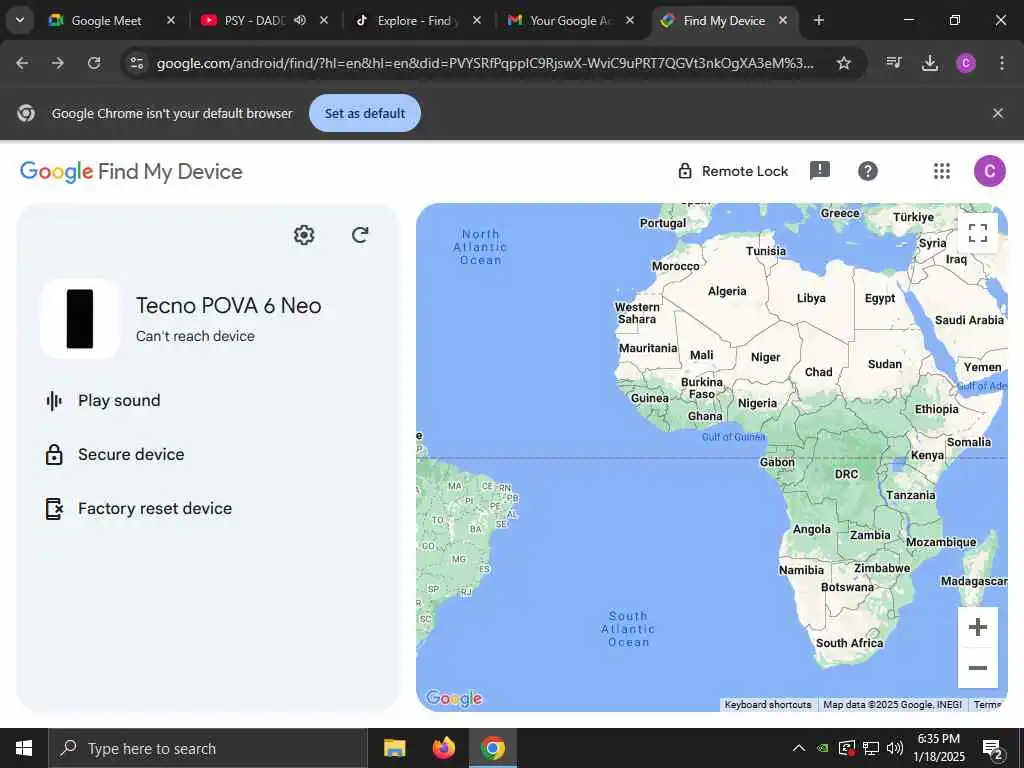The width and height of the screenshot is (1024, 768).
Task: Click the taskbar search box
Action: pos(208,748)
